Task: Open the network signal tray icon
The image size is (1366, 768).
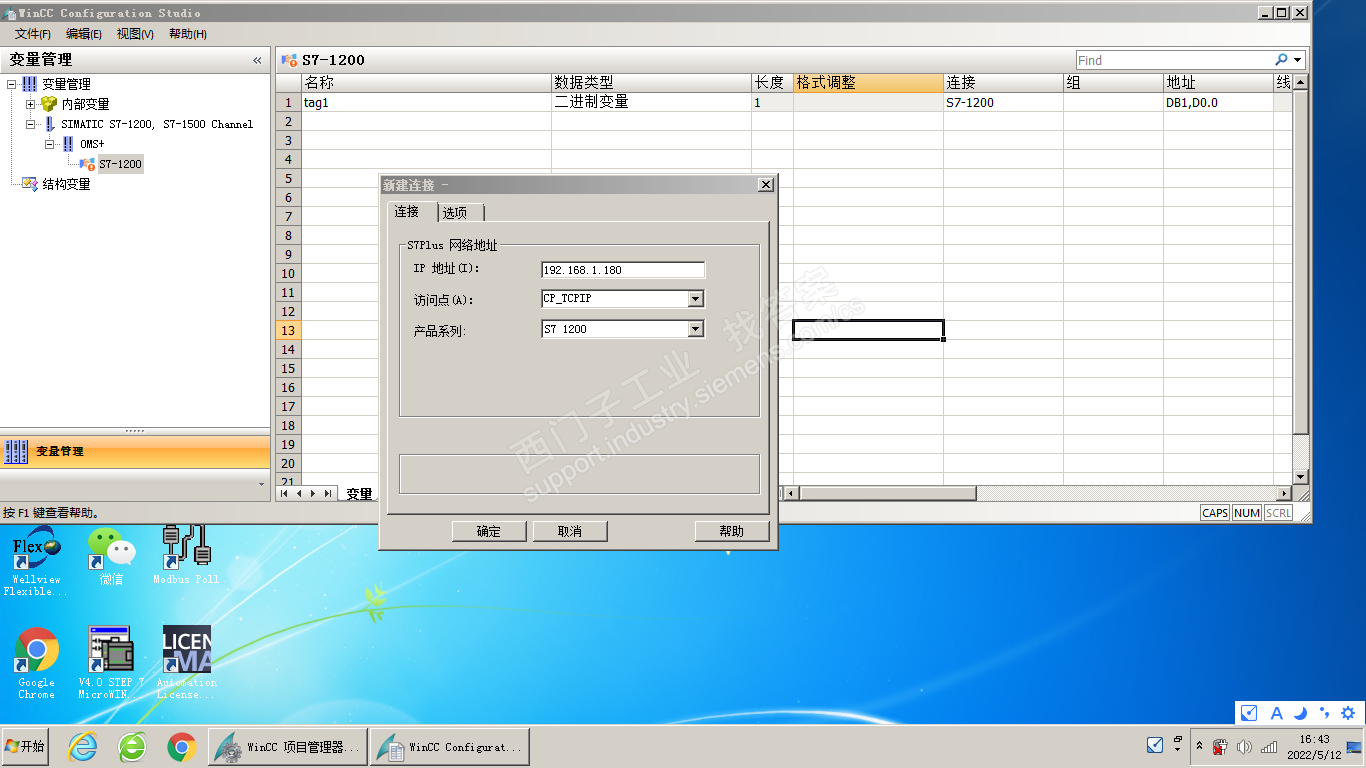Action: pyautogui.click(x=1269, y=747)
